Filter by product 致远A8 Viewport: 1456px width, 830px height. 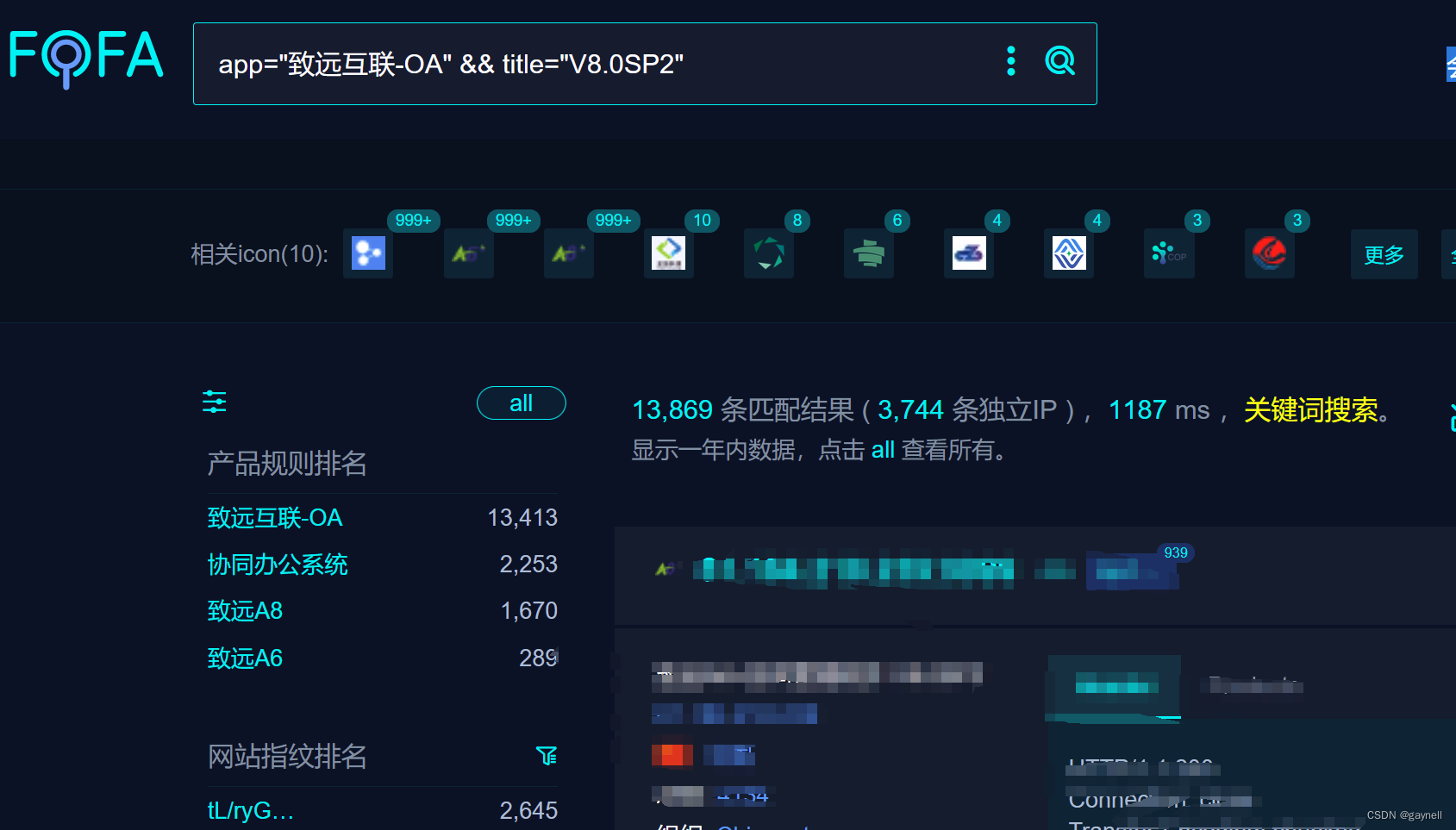point(245,611)
